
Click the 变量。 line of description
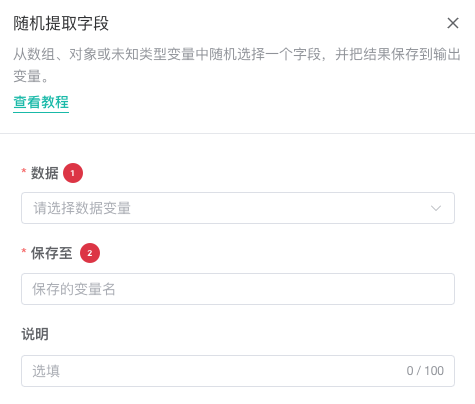pos(31,76)
